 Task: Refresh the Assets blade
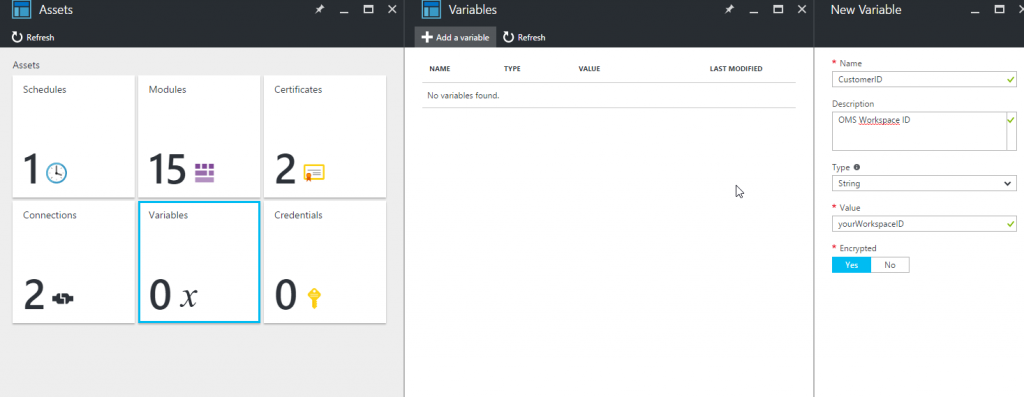(33, 37)
